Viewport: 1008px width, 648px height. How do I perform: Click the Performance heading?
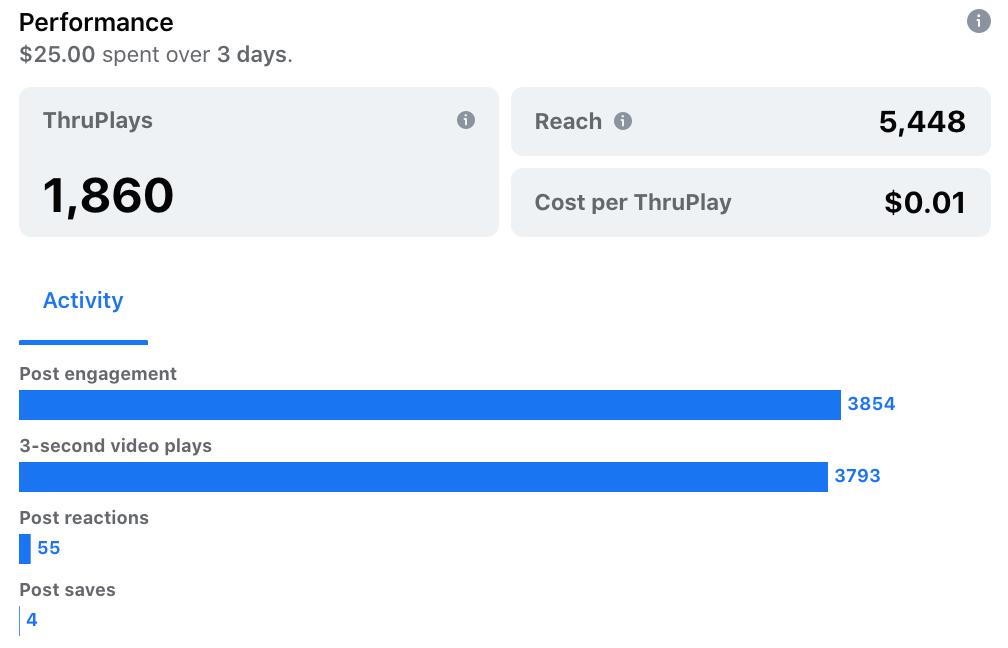[x=96, y=22]
